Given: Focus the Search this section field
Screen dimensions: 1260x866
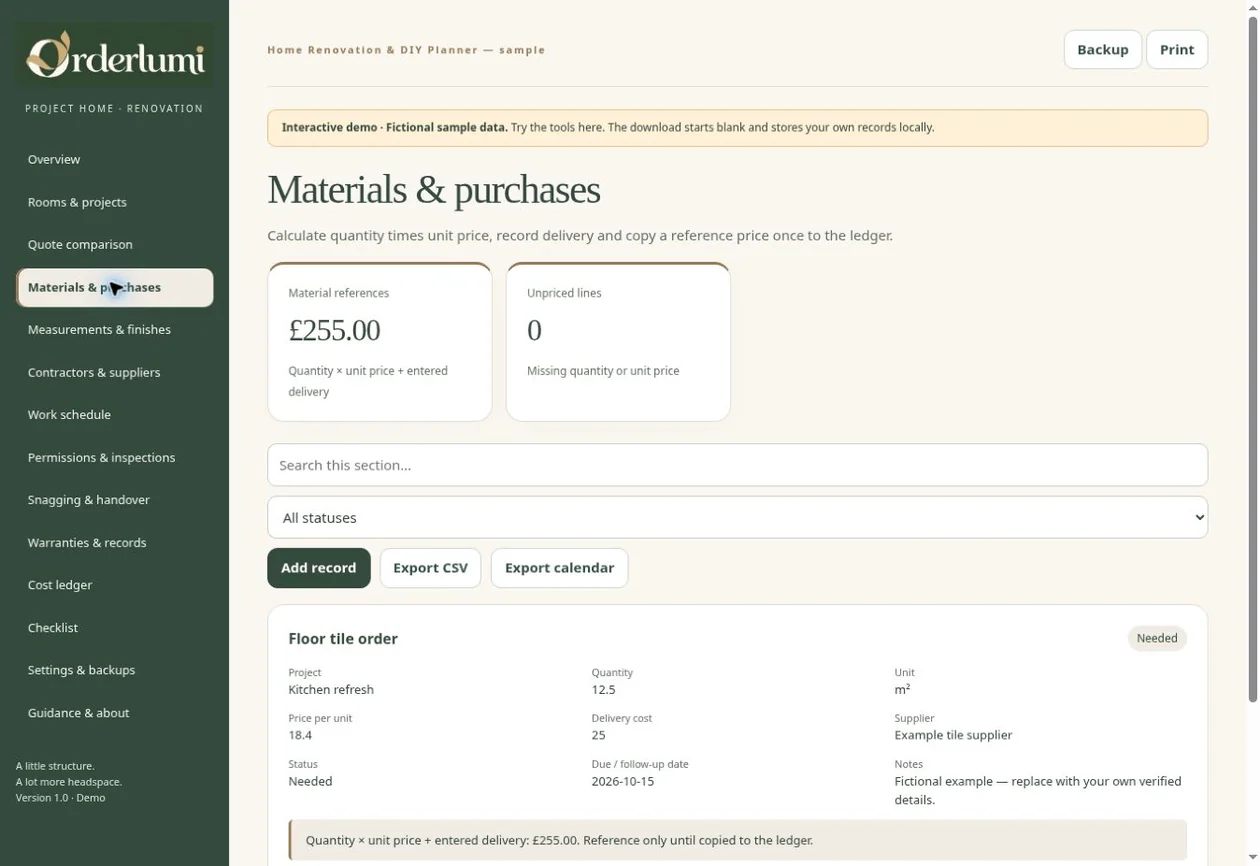Looking at the screenshot, I should tap(737, 465).
